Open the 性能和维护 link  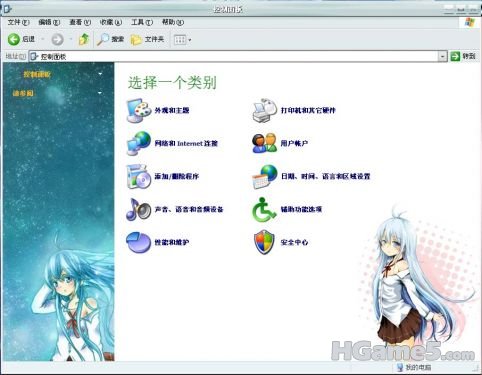point(172,242)
